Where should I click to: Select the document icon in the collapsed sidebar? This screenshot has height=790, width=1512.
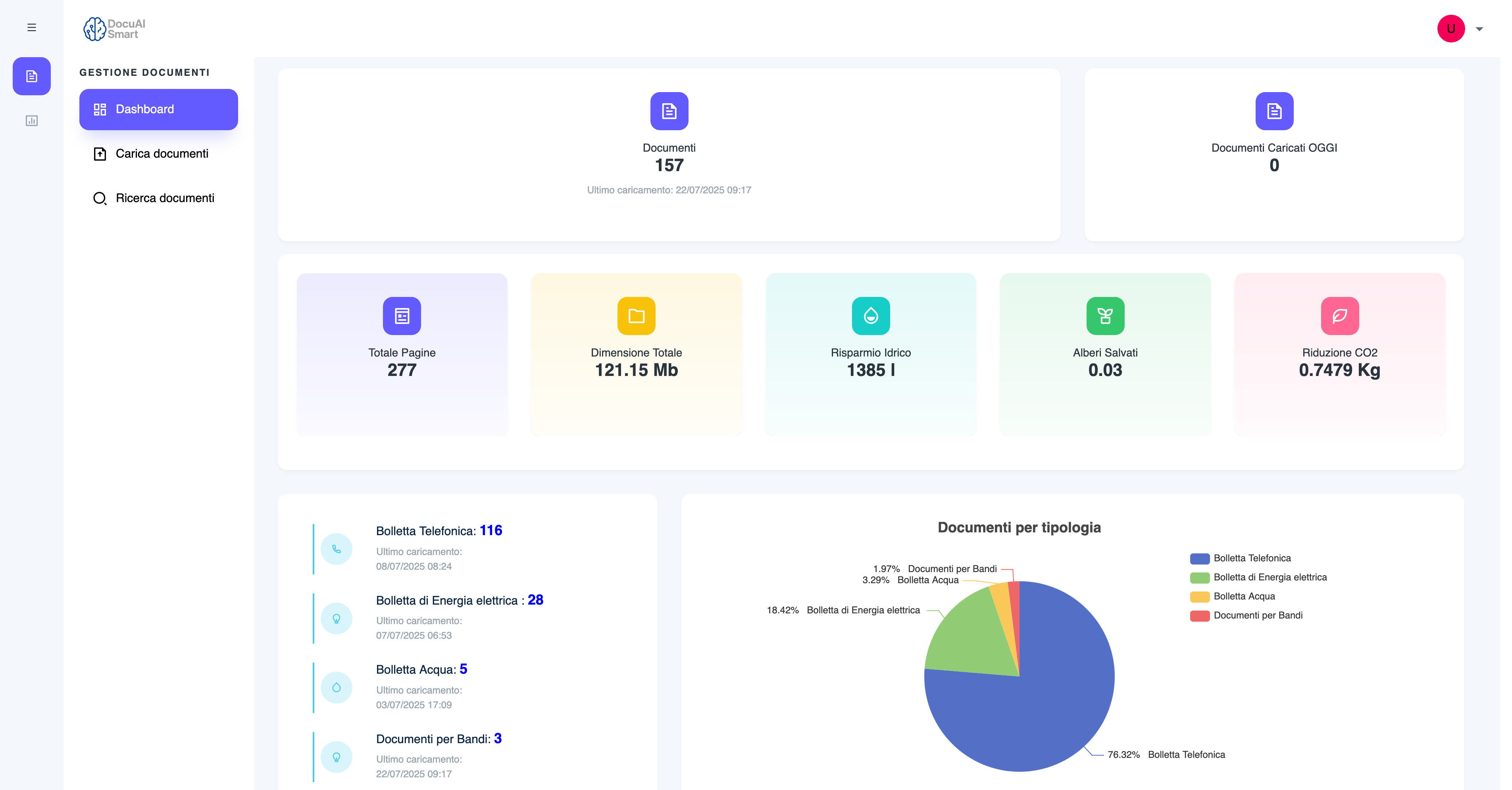pyautogui.click(x=32, y=76)
